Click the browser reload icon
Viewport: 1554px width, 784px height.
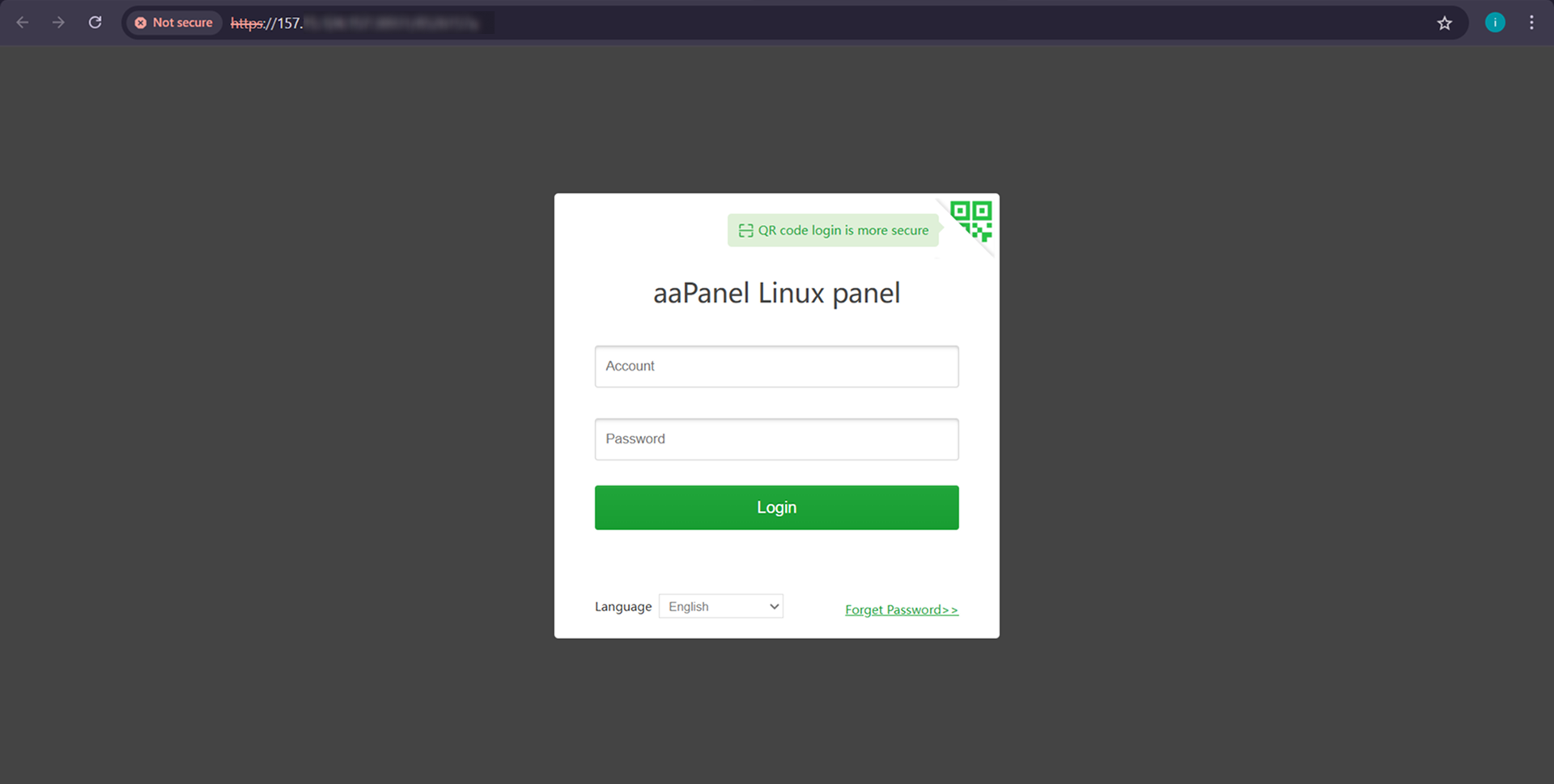[x=95, y=22]
